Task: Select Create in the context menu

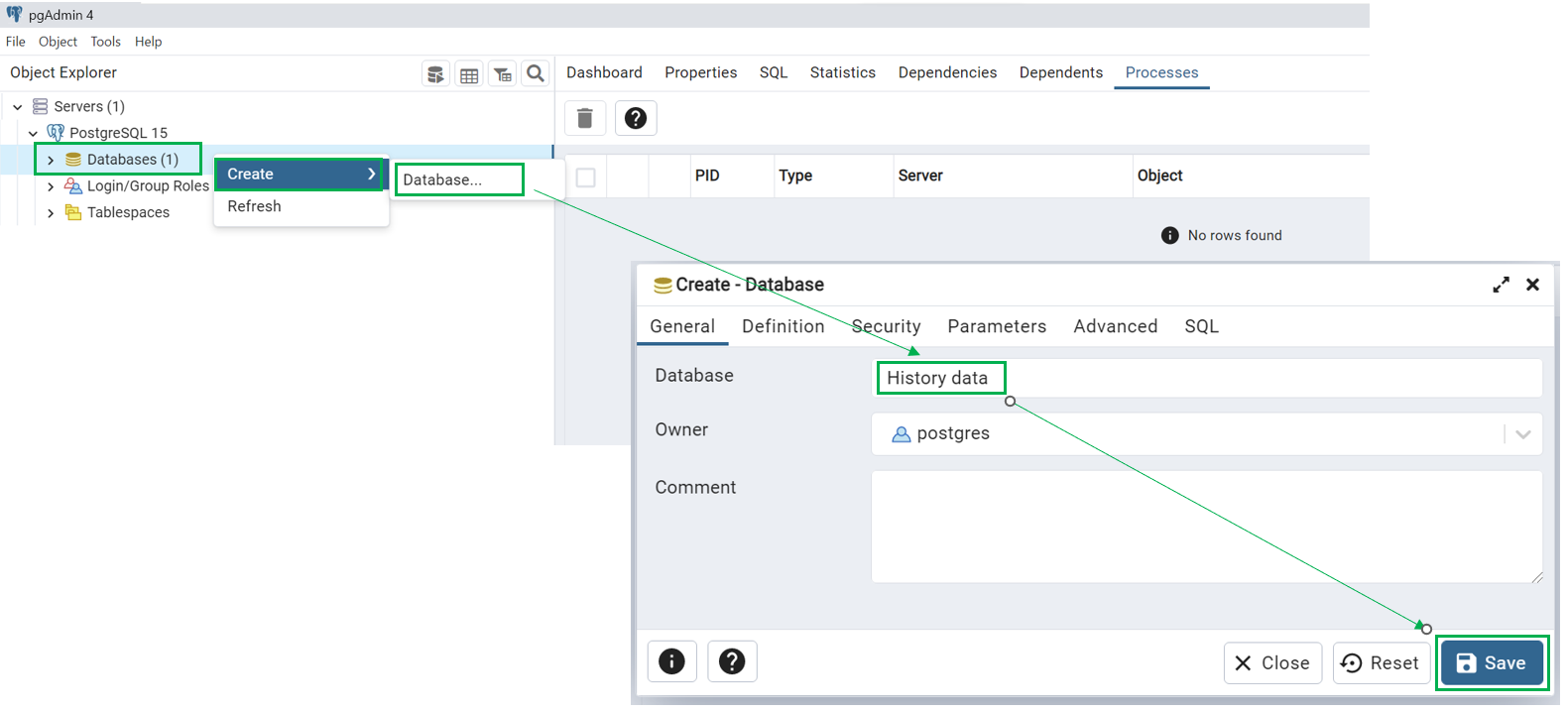Action: (x=299, y=174)
